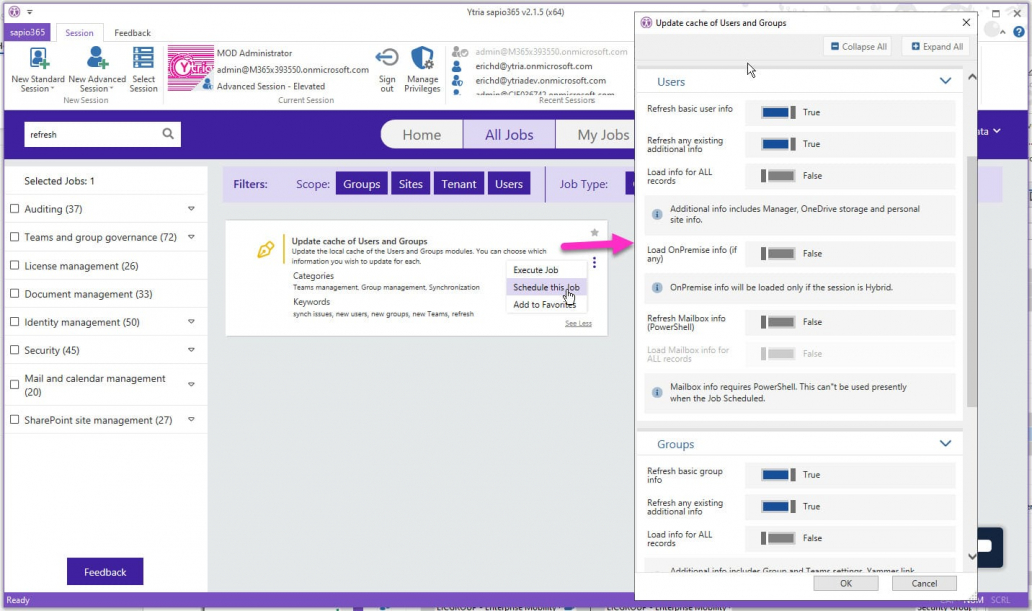The width and height of the screenshot is (1032, 611).
Task: Click the New Advanced Session icon
Action: tap(97, 58)
